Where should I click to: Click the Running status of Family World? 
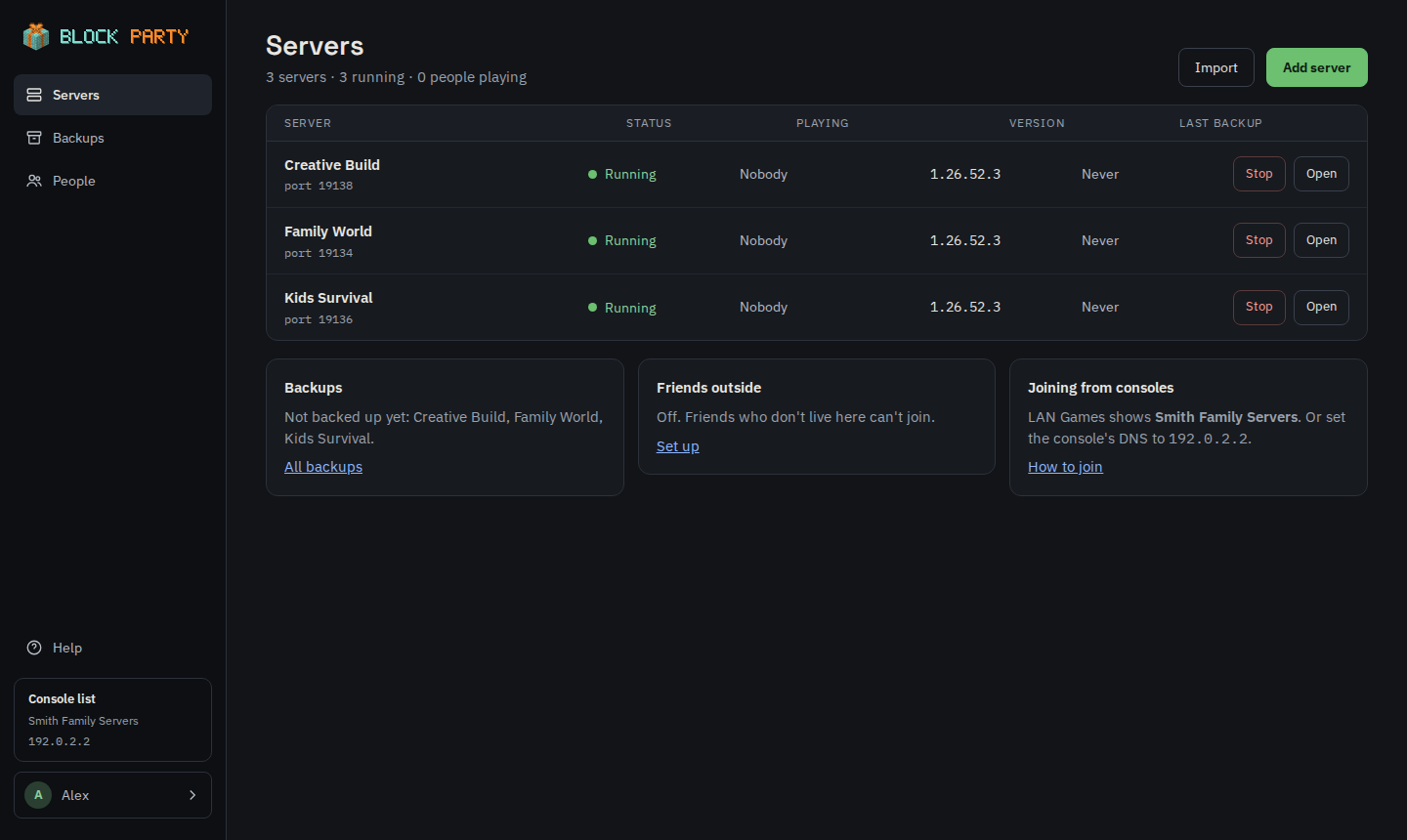[x=622, y=240]
